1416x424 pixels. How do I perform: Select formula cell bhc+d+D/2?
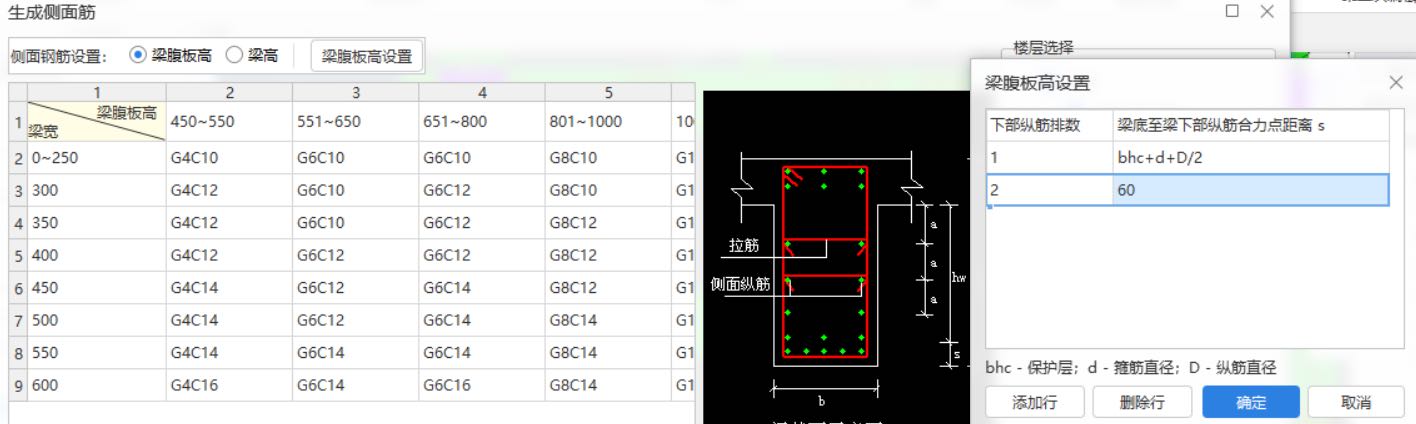click(x=1250, y=157)
